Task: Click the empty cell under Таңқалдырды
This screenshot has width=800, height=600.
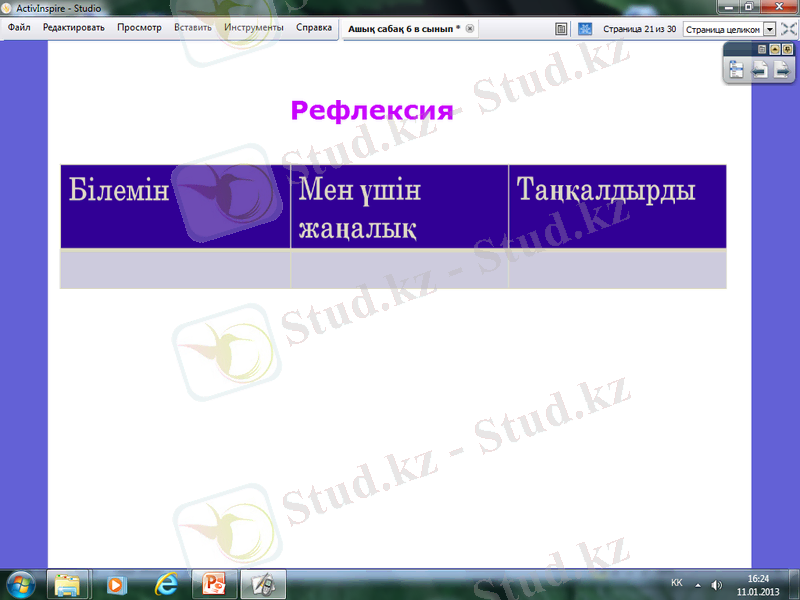Action: [617, 269]
